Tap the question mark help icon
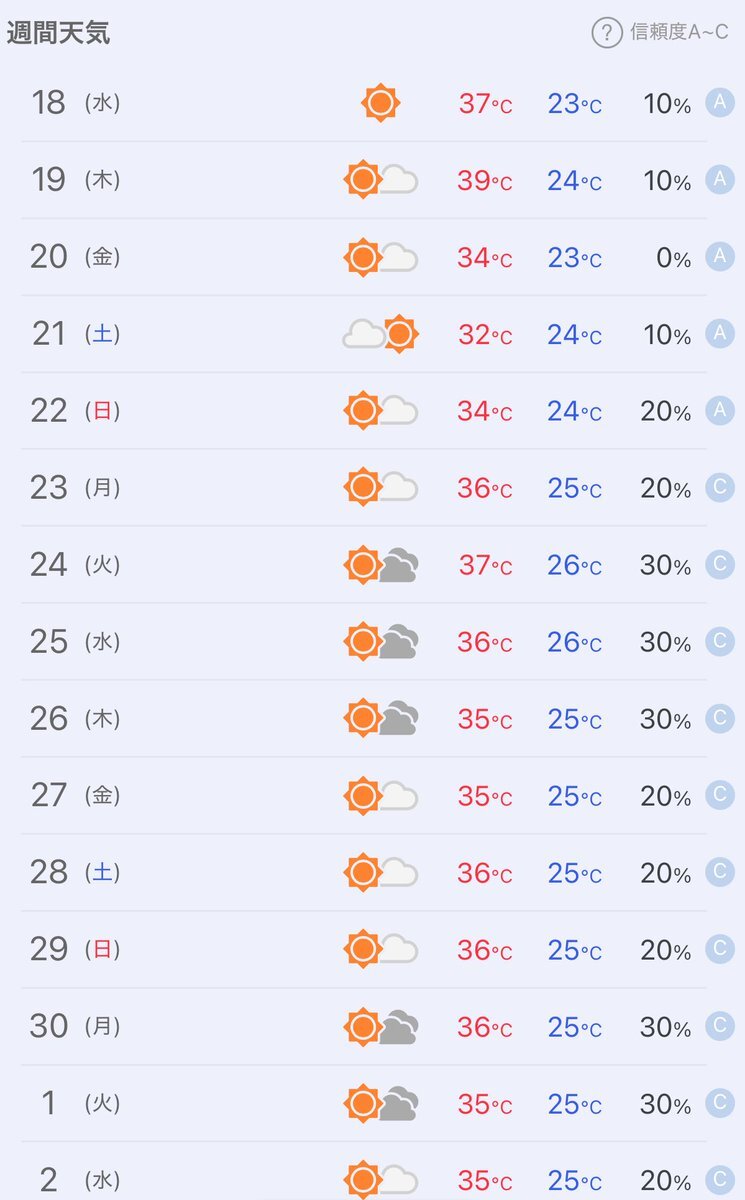The width and height of the screenshot is (745, 1200). (x=607, y=33)
